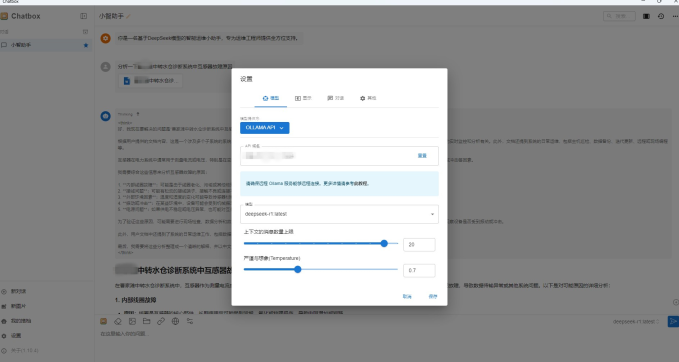Screen dimensions: 679x362
Task: Click the 保存 save button
Action: click(x=433, y=297)
